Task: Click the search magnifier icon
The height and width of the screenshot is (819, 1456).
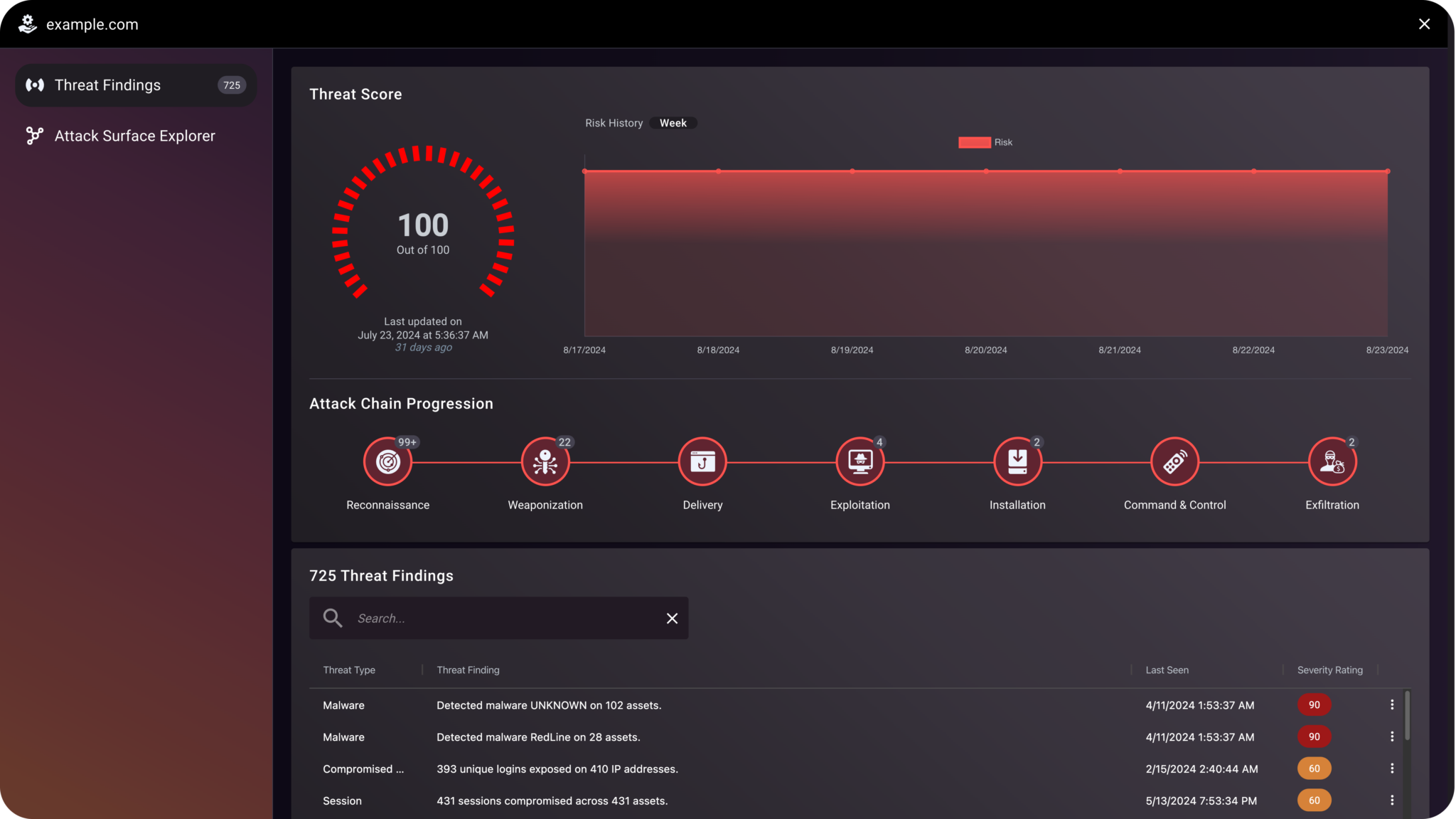Action: point(333,618)
